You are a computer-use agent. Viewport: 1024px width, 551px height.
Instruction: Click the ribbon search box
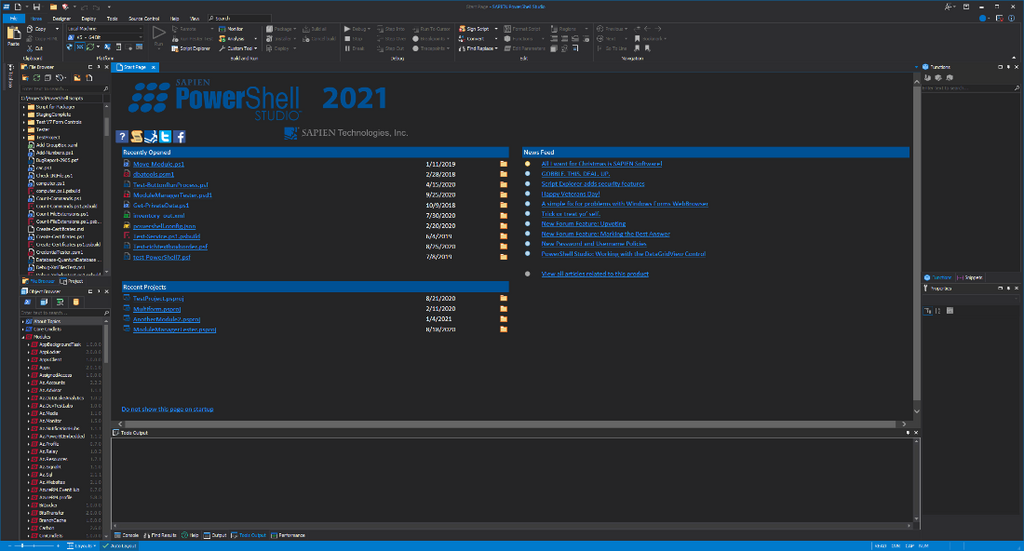(239, 18)
